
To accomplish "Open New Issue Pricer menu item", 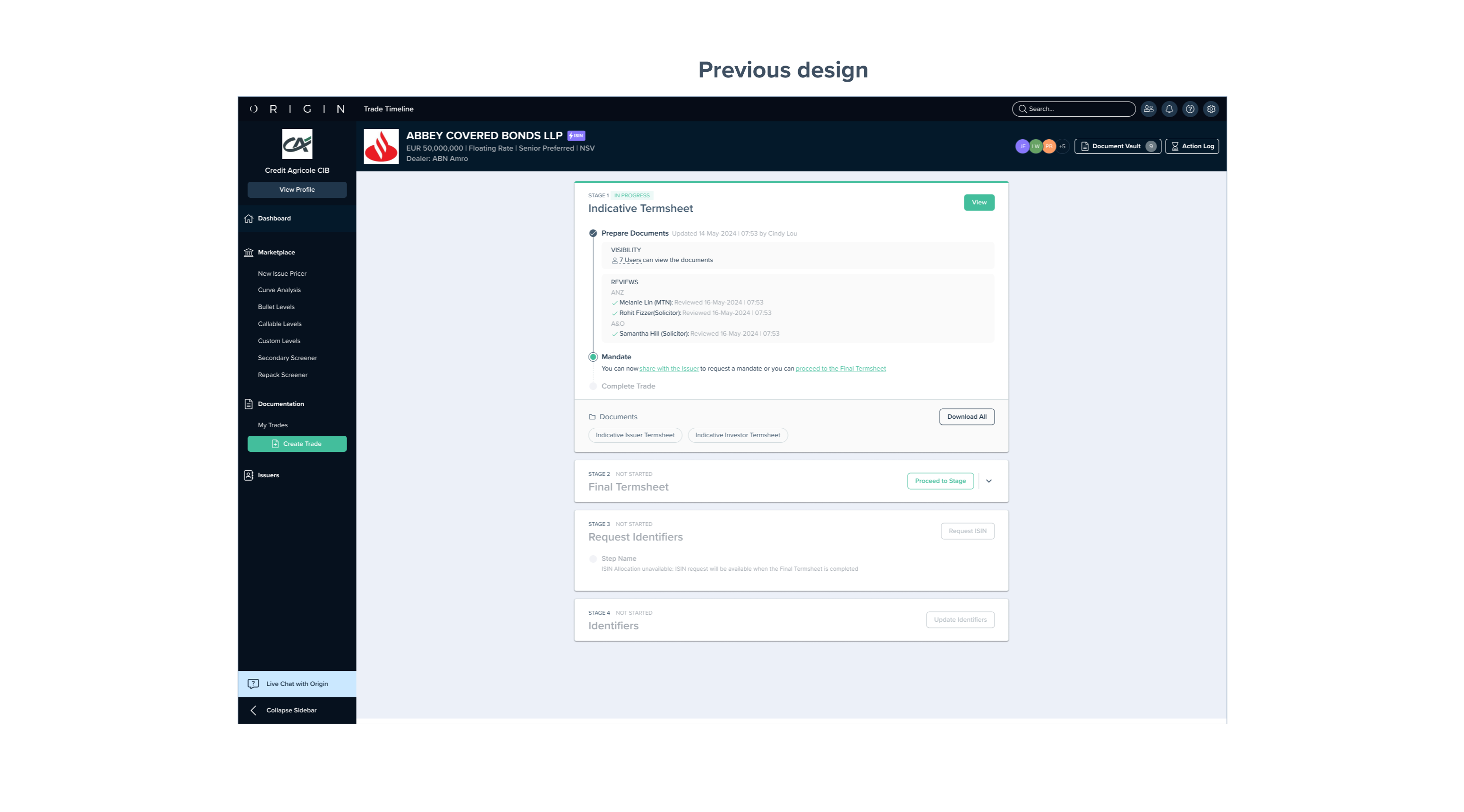I will (x=282, y=274).
